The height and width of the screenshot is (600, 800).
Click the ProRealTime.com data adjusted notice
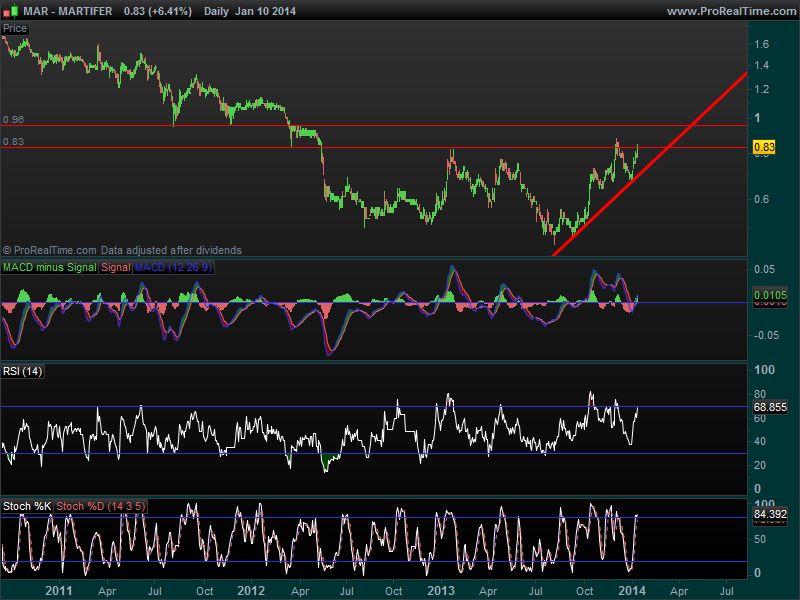click(x=122, y=250)
